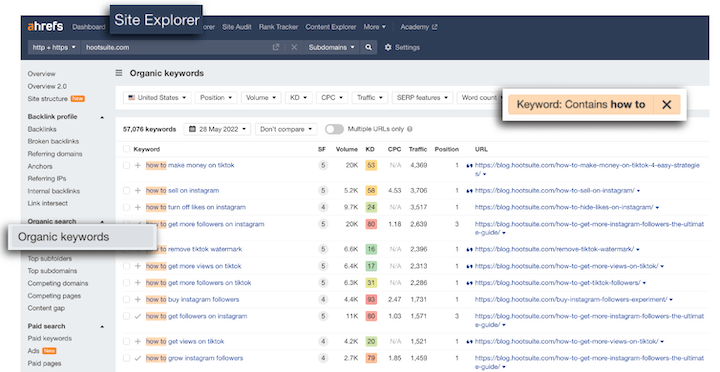Click quote icon beside remove-tiktok-watermark URL
720x372 pixels.
point(469,250)
